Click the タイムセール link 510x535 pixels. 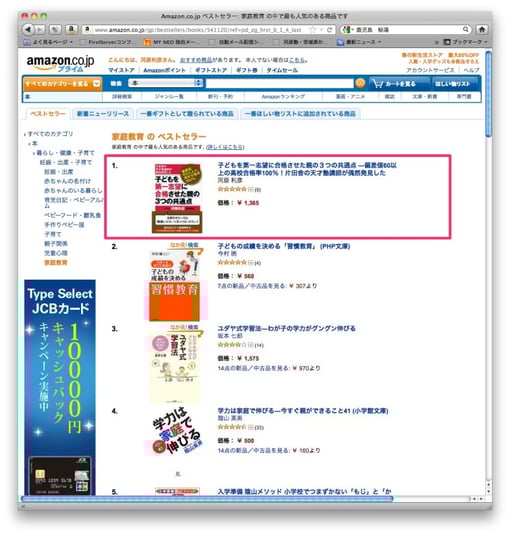(282, 70)
